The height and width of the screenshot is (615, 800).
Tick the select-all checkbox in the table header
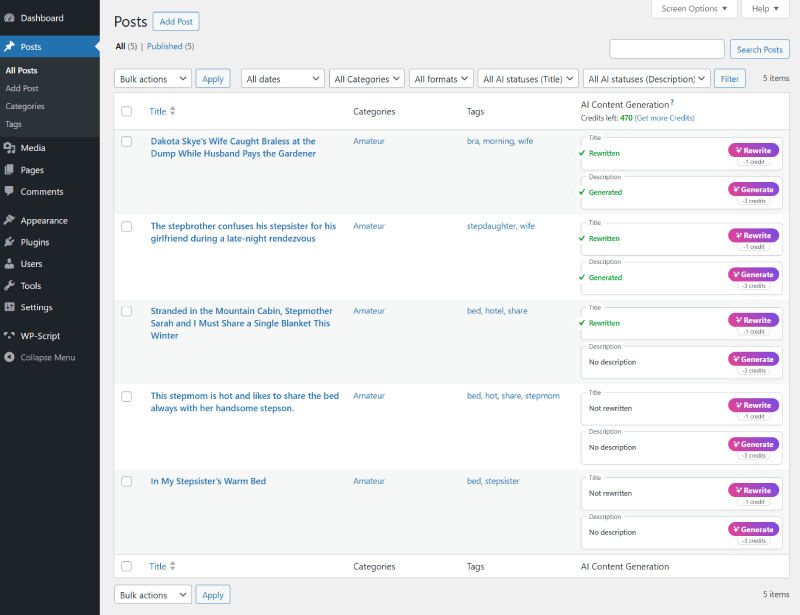tap(126, 111)
